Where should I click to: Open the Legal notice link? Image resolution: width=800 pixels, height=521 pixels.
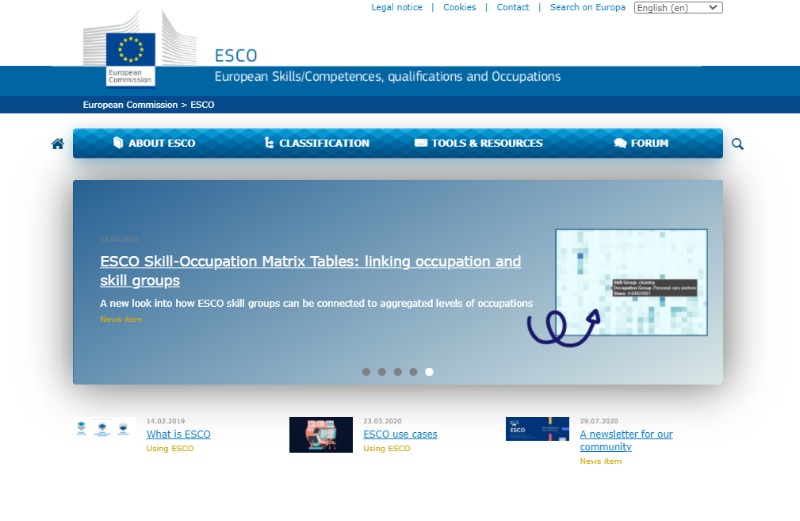click(397, 8)
